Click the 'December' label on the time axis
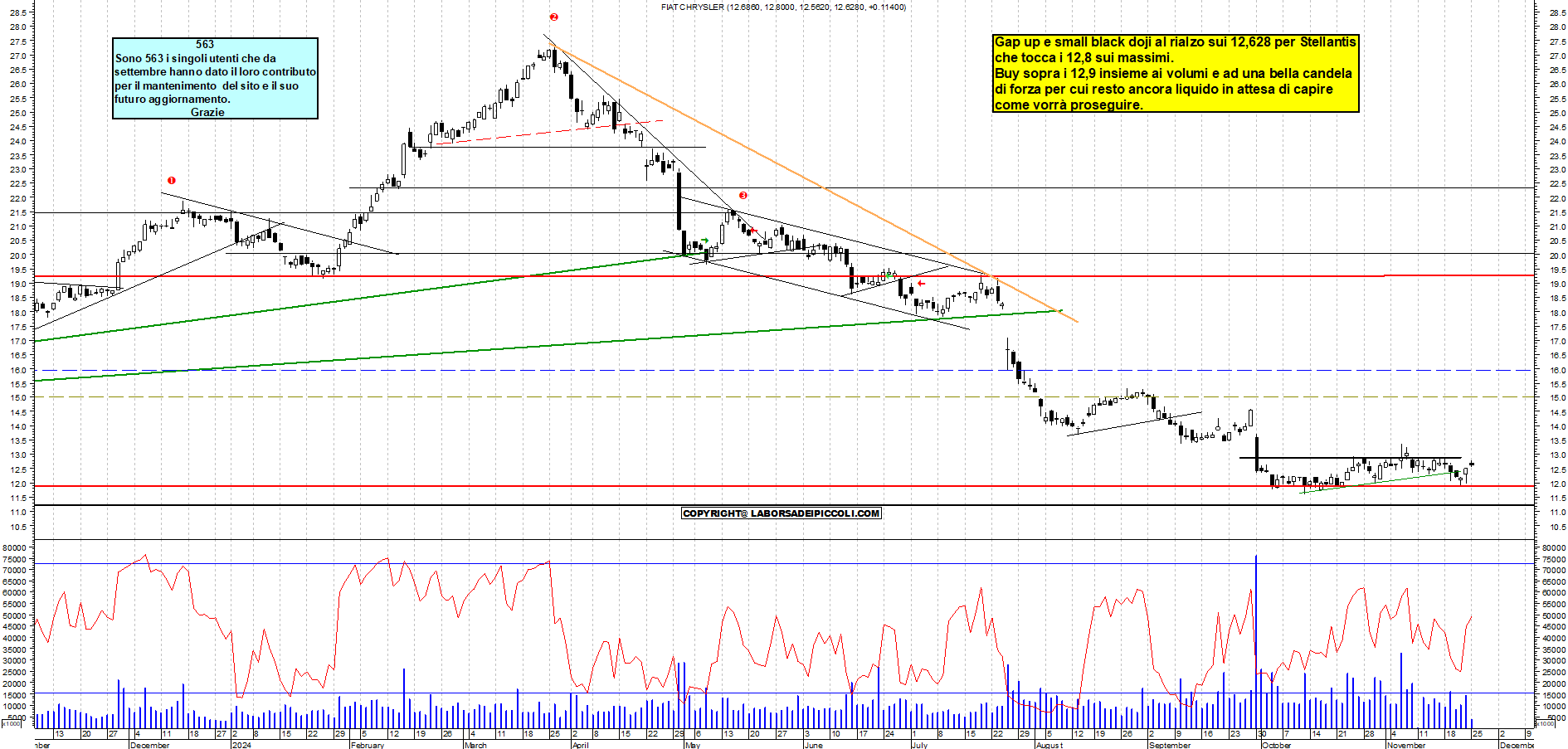The height and width of the screenshot is (749, 1568). pos(150,745)
